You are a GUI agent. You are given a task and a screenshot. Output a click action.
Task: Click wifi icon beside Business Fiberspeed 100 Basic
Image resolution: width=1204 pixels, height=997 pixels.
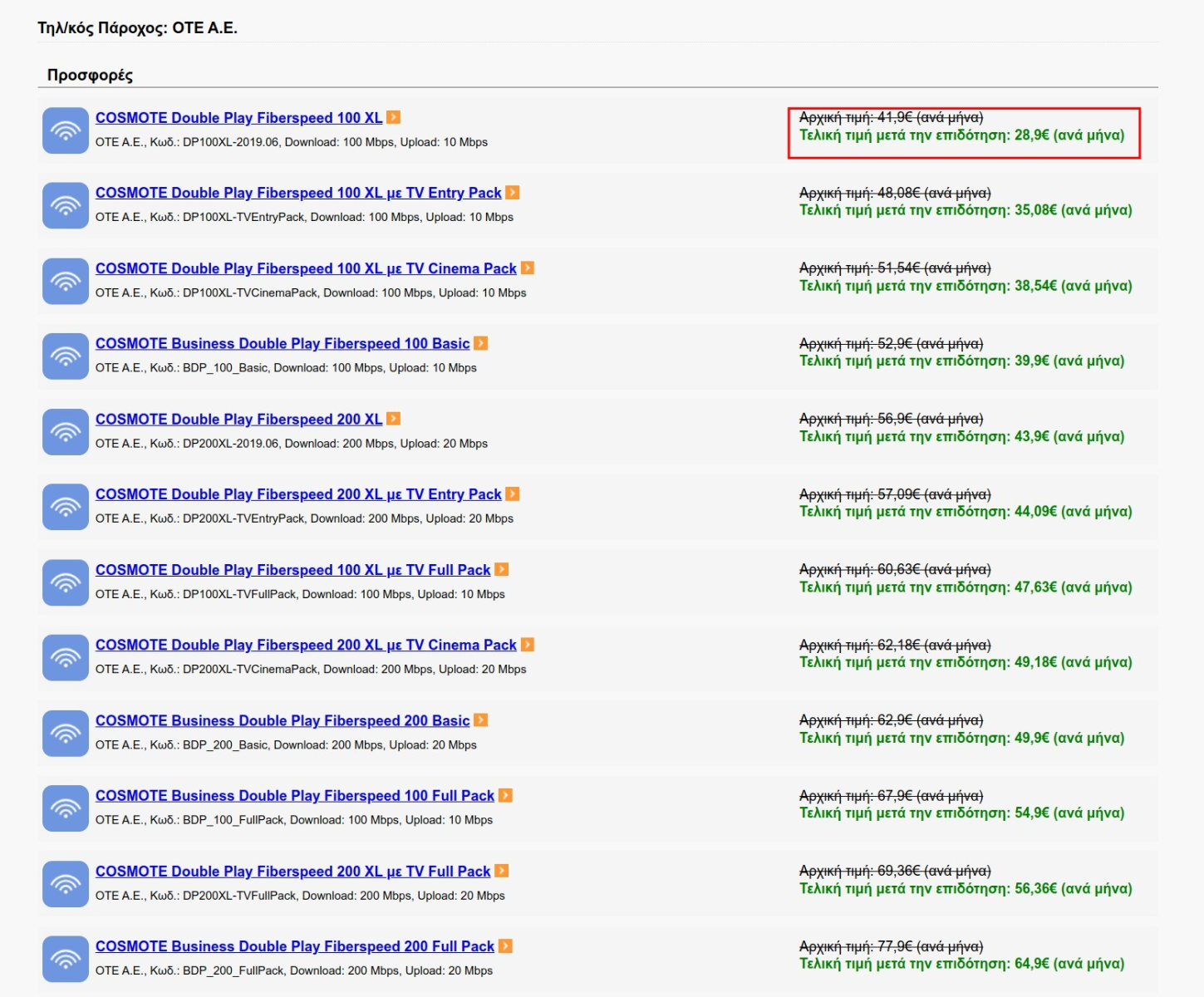(66, 356)
